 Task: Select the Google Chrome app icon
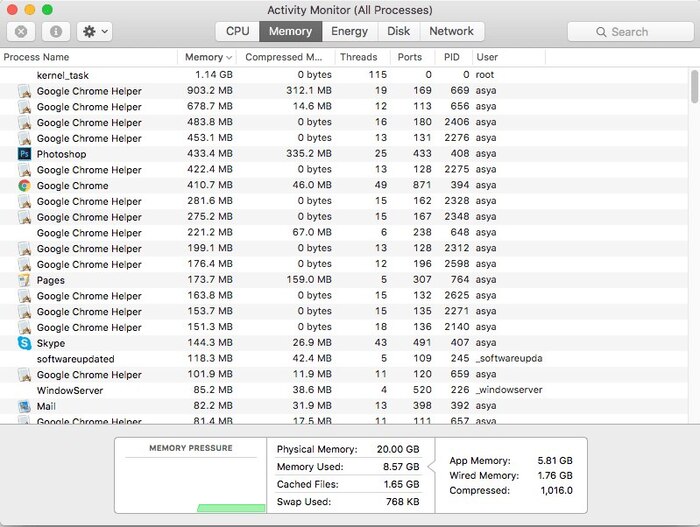click(x=25, y=185)
